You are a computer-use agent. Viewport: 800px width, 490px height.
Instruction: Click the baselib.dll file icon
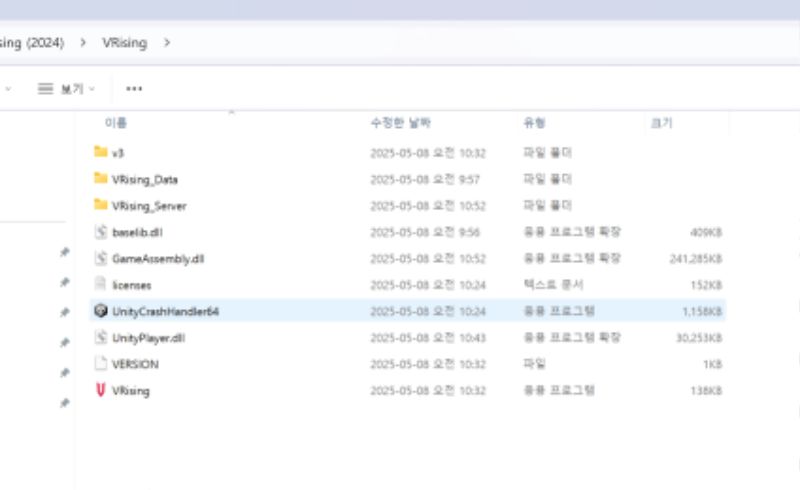pyautogui.click(x=101, y=232)
